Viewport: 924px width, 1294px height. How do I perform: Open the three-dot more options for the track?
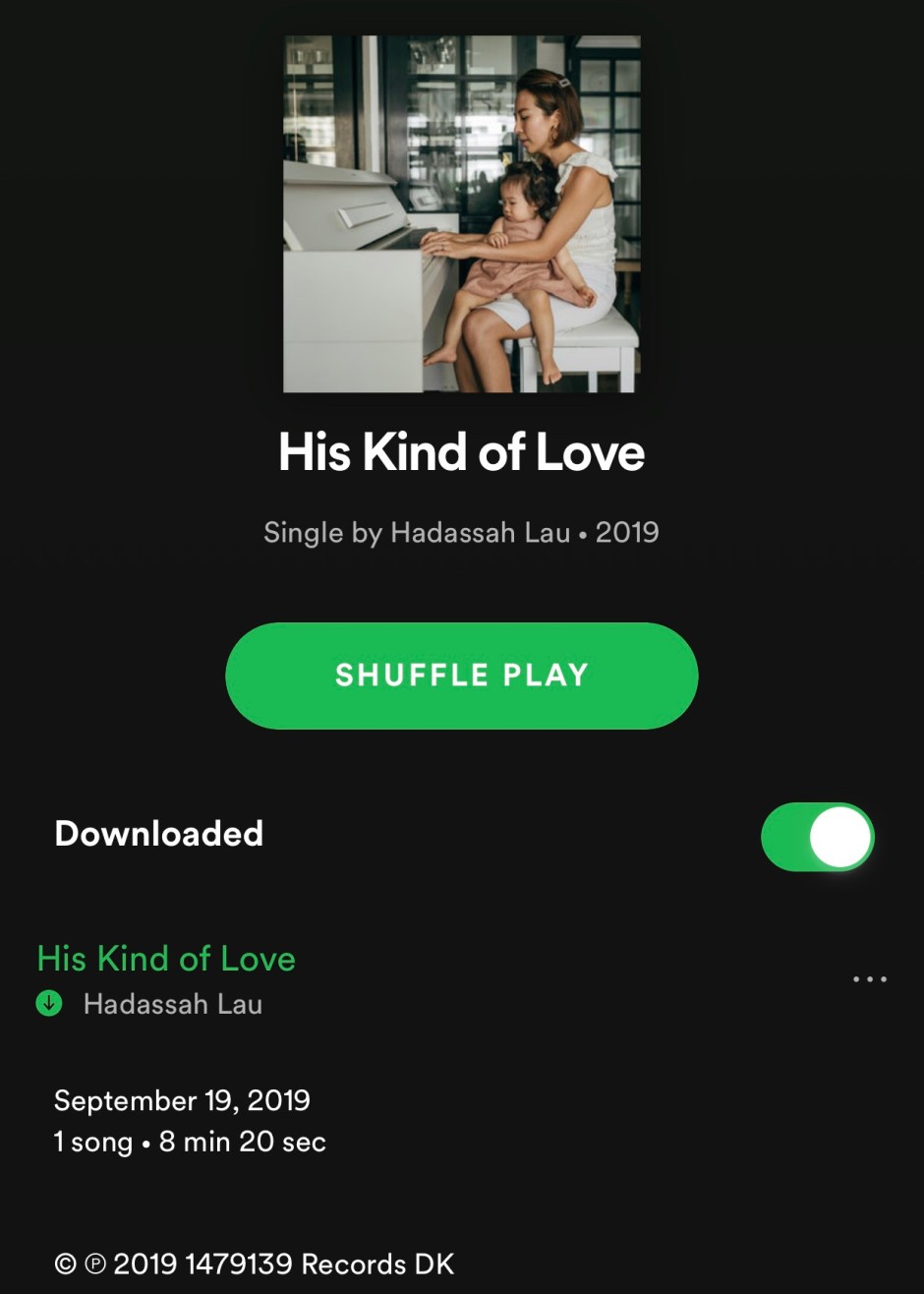870,979
